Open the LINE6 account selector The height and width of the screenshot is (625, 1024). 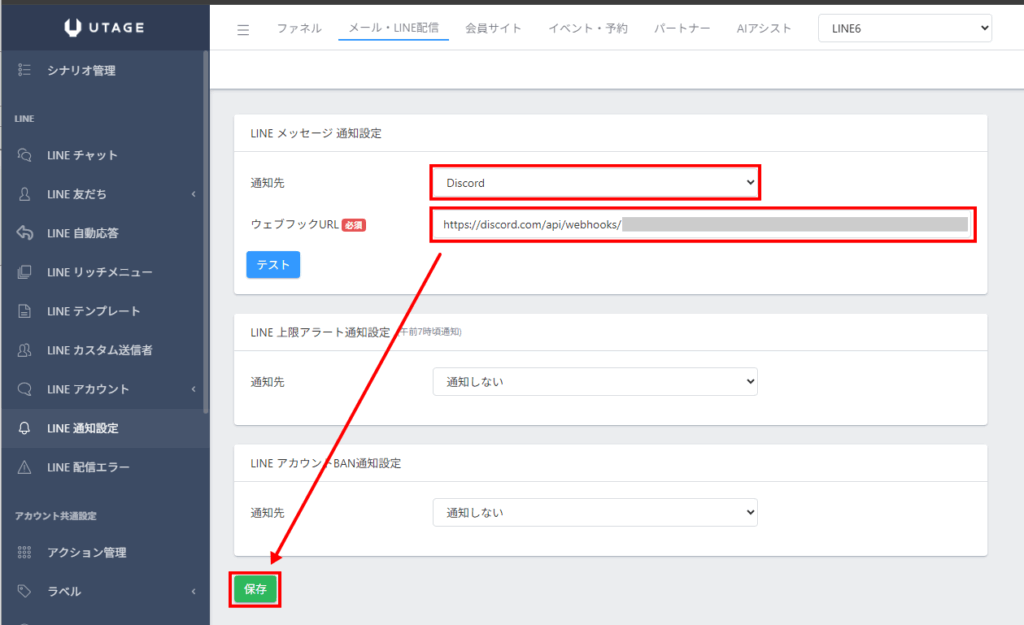(904, 29)
